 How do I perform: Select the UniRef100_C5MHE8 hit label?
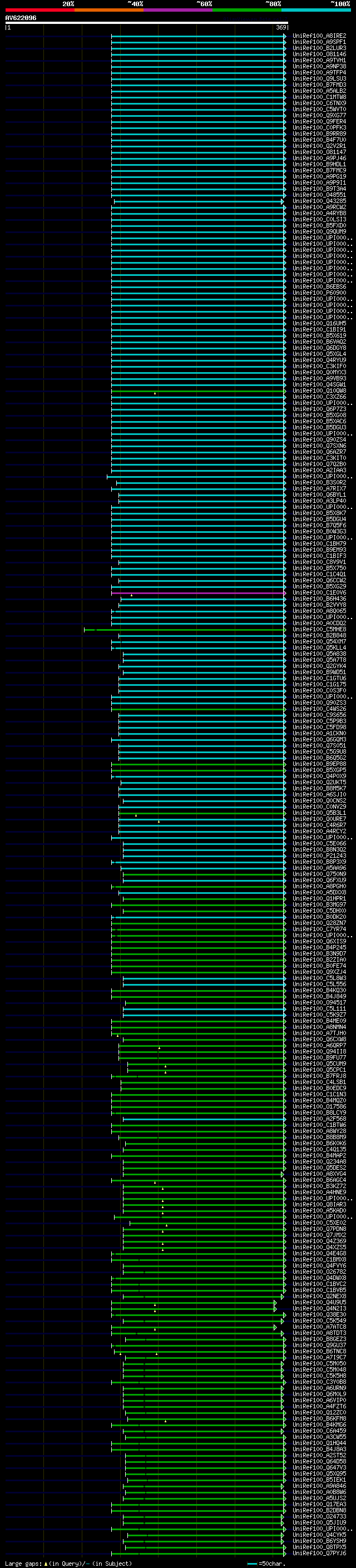319,630
